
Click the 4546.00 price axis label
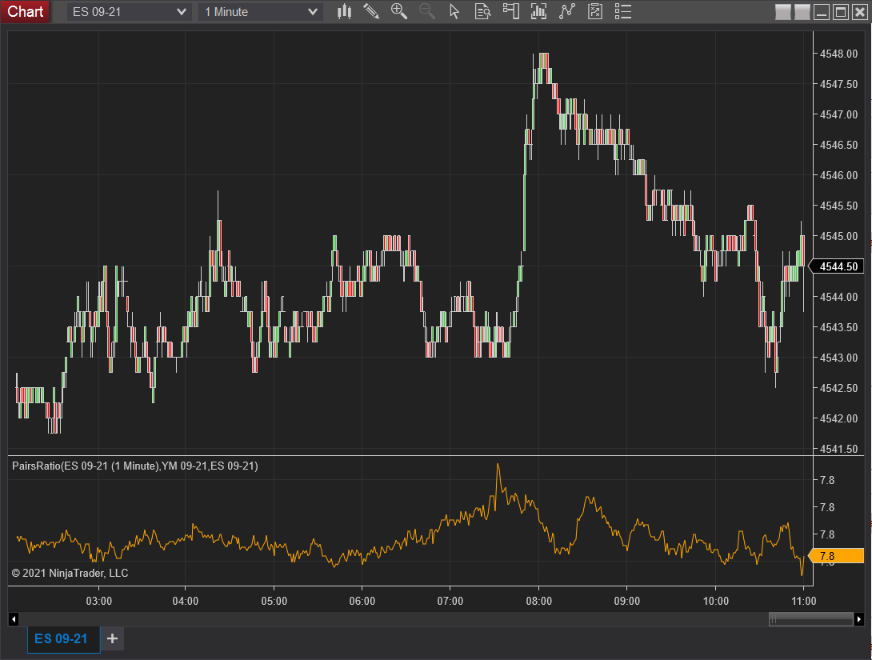point(839,175)
